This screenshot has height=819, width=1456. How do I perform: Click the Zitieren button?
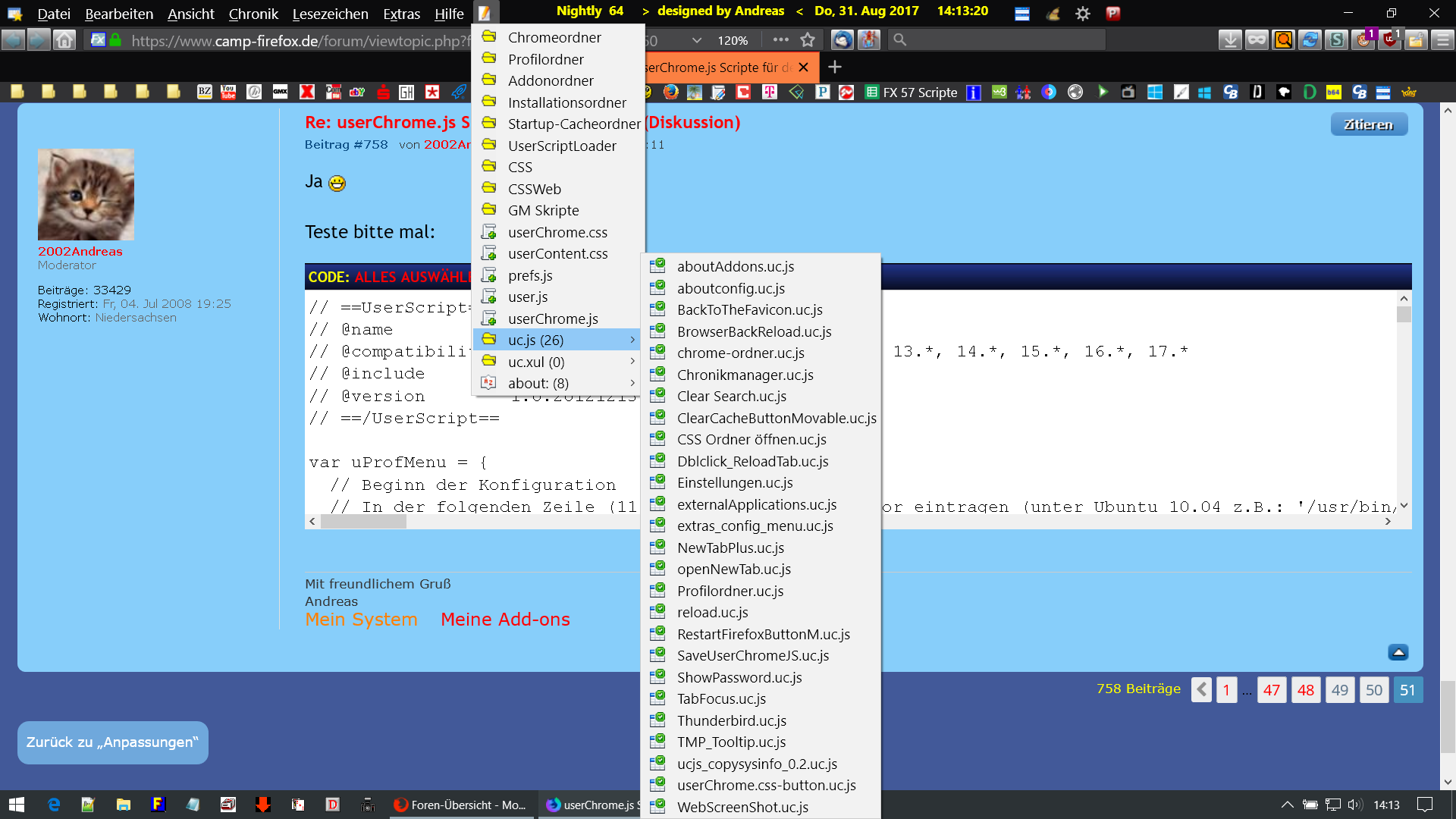tap(1368, 124)
